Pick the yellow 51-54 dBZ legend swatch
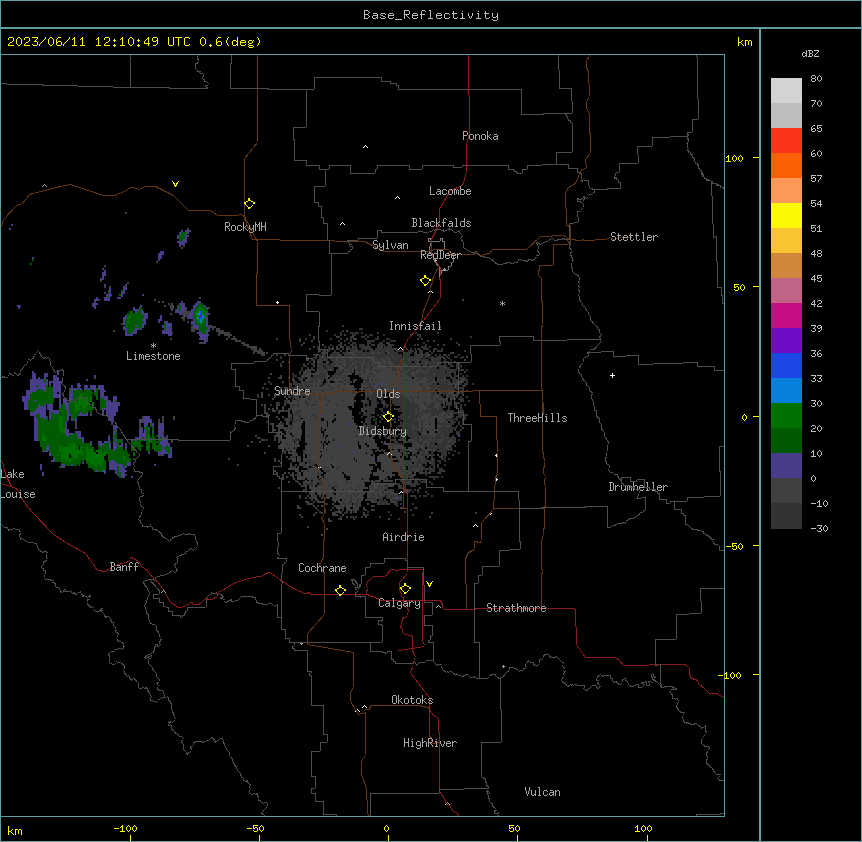862x842 pixels. pos(786,215)
